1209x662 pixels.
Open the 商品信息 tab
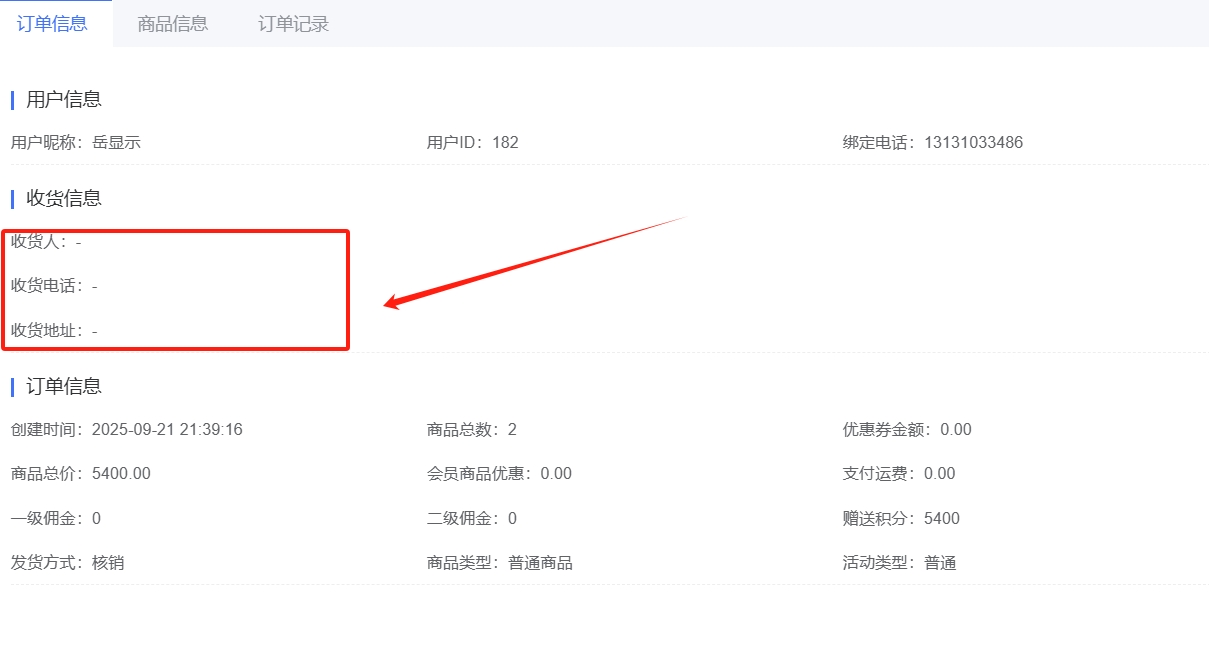[173, 23]
